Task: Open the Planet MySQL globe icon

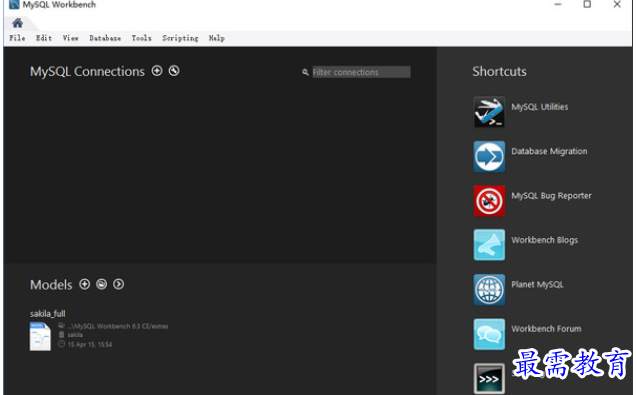Action: [489, 289]
